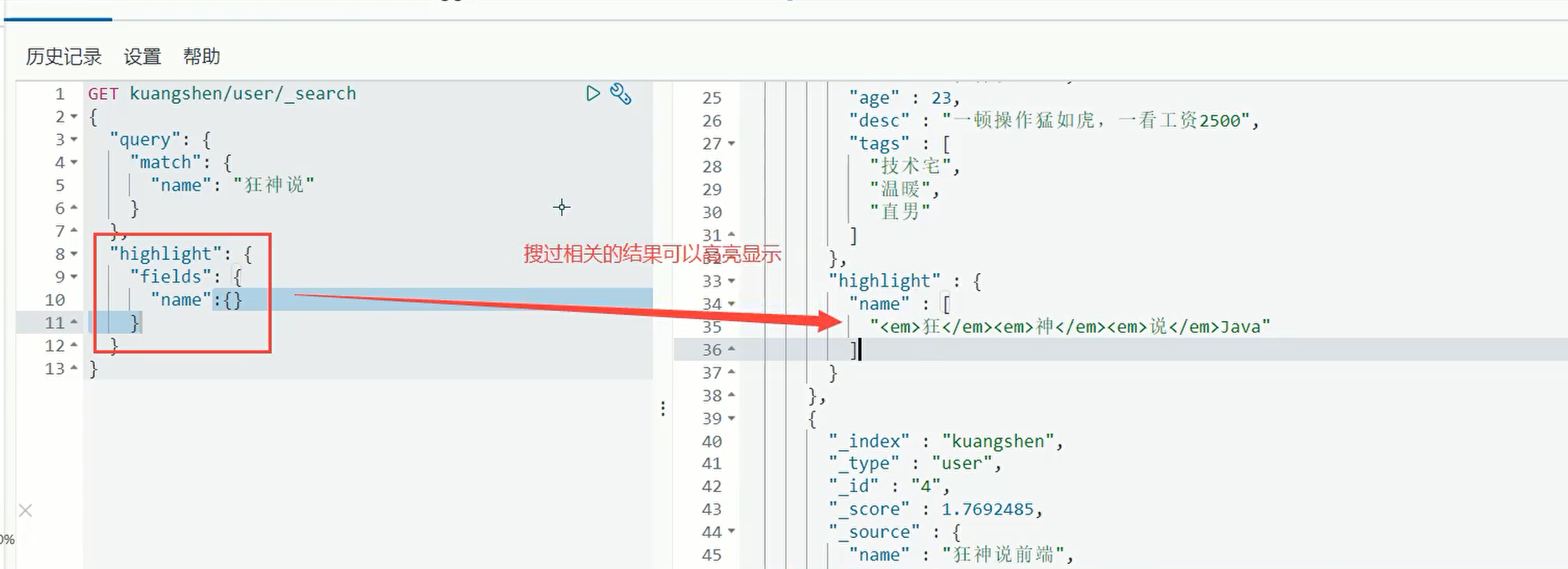Click the "fields" key in the editor
1568x569 pixels.
[x=170, y=277]
